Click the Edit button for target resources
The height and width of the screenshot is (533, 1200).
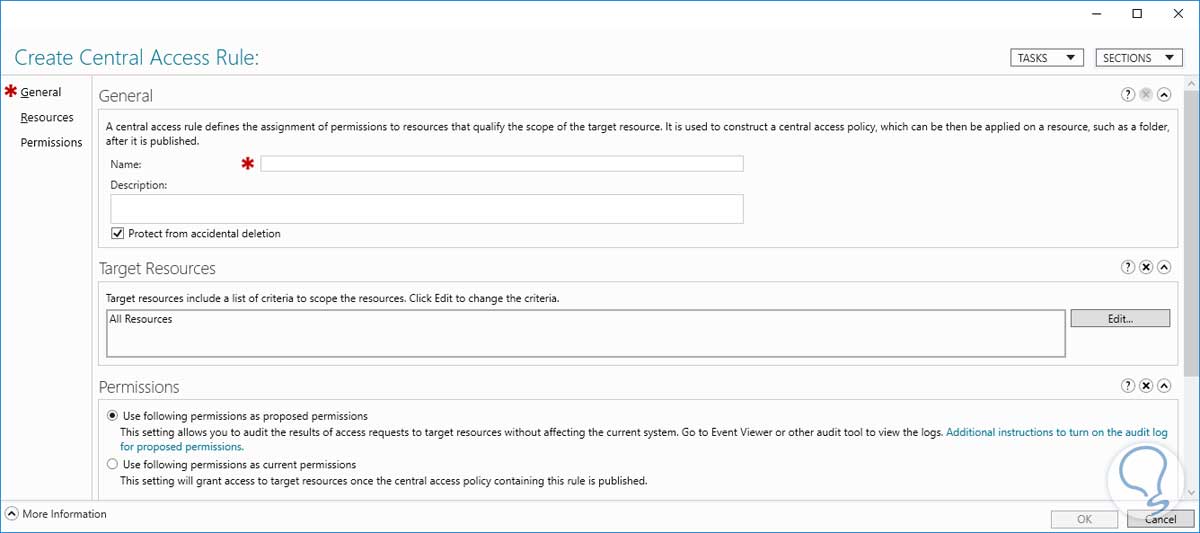1119,319
